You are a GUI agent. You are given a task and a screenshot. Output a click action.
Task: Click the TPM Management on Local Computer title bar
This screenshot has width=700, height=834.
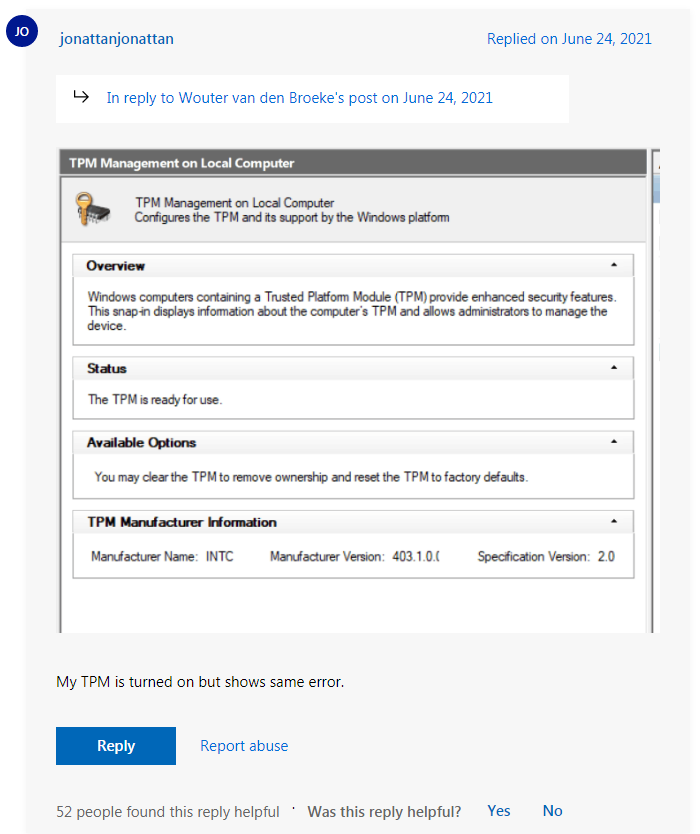pyautogui.click(x=353, y=163)
